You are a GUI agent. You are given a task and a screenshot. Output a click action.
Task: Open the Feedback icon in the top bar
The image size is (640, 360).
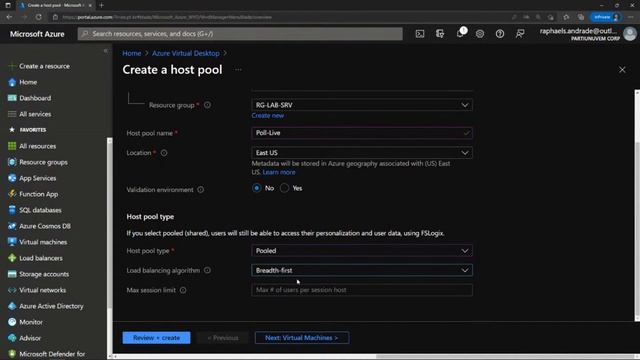tap(520, 34)
